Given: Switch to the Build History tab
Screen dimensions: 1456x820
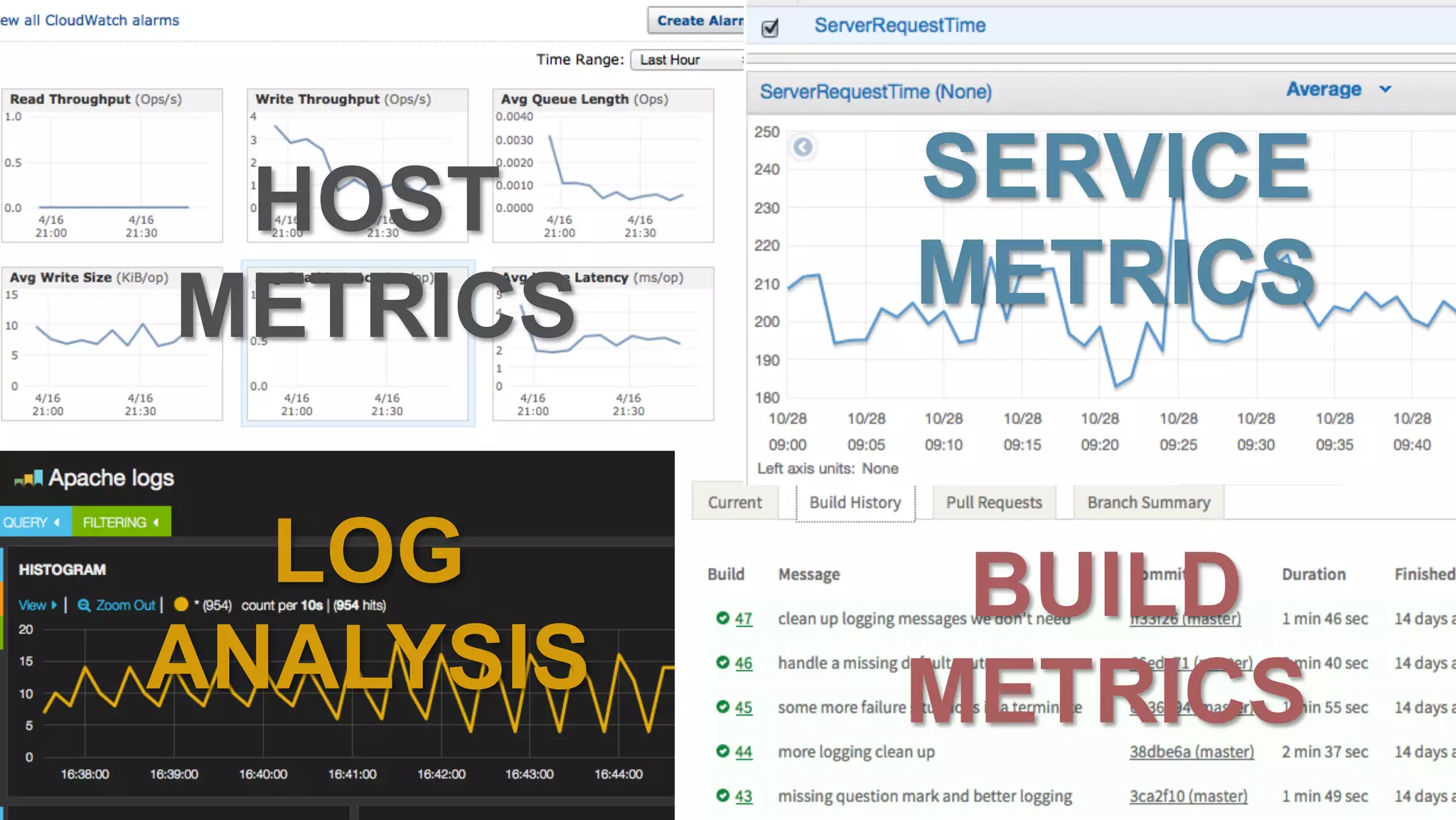Looking at the screenshot, I should pyautogui.click(x=855, y=503).
